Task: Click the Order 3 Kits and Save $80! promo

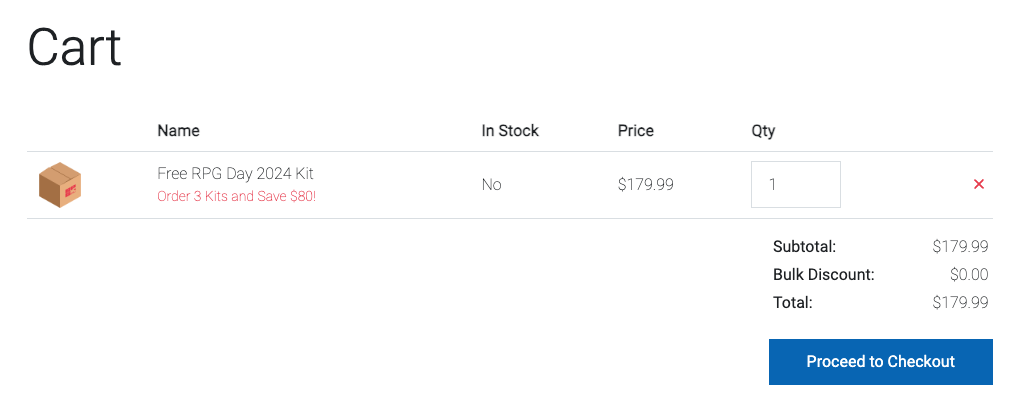Action: pyautogui.click(x=237, y=196)
